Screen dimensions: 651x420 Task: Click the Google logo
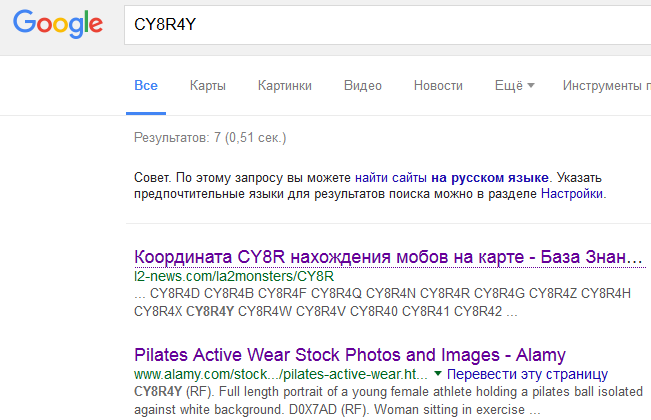[58, 24]
